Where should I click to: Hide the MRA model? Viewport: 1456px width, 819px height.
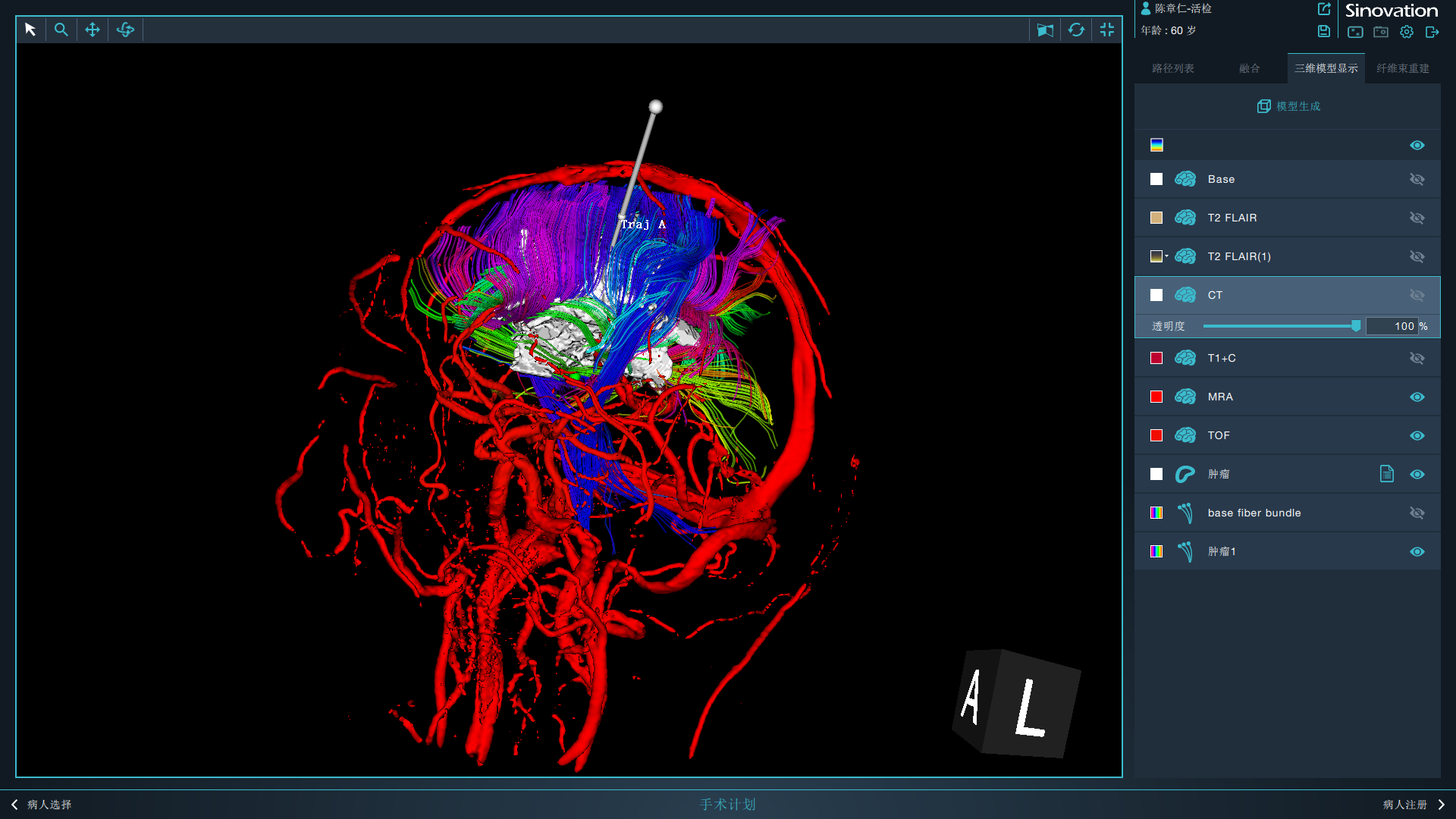coord(1417,397)
